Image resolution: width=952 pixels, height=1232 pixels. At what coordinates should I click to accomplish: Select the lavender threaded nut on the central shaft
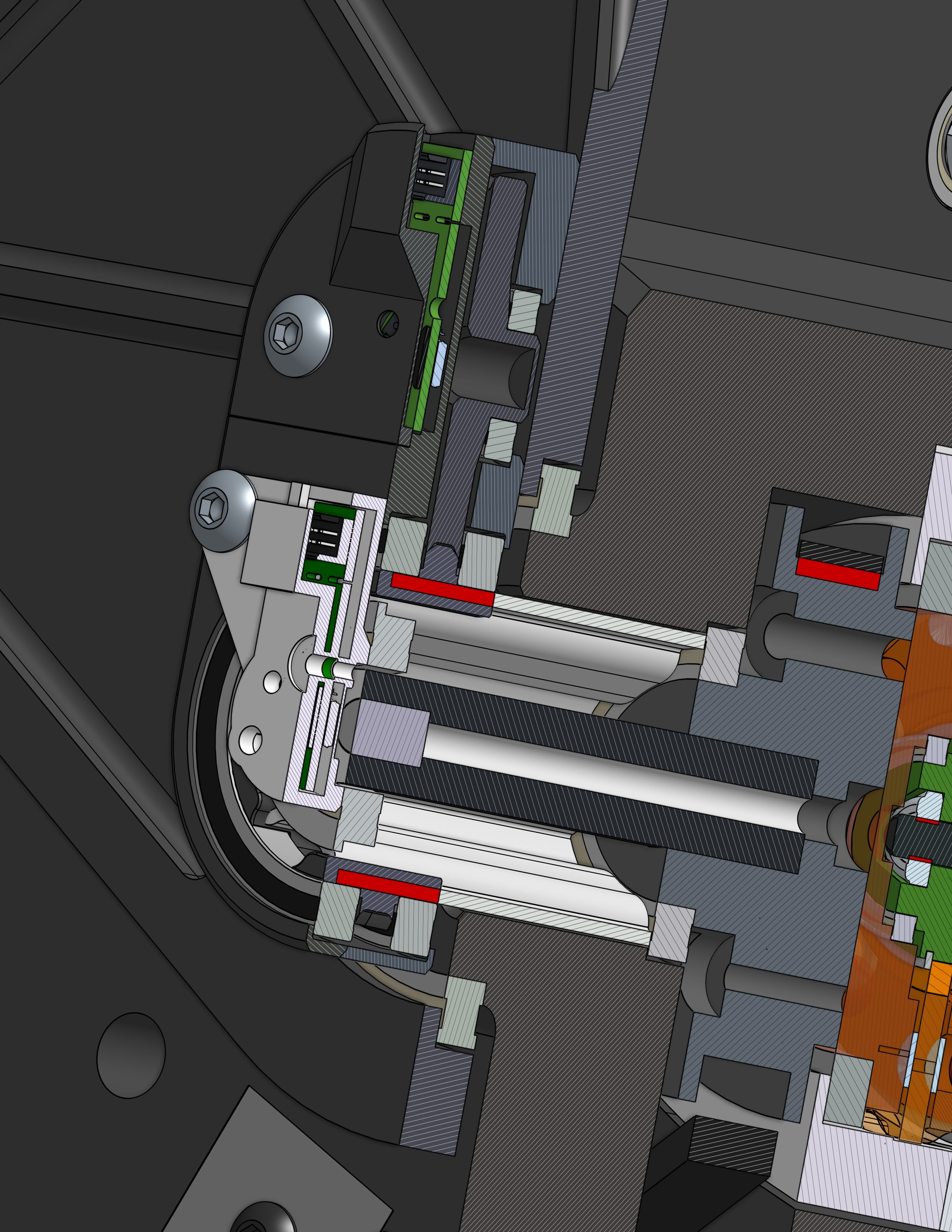coord(390,732)
